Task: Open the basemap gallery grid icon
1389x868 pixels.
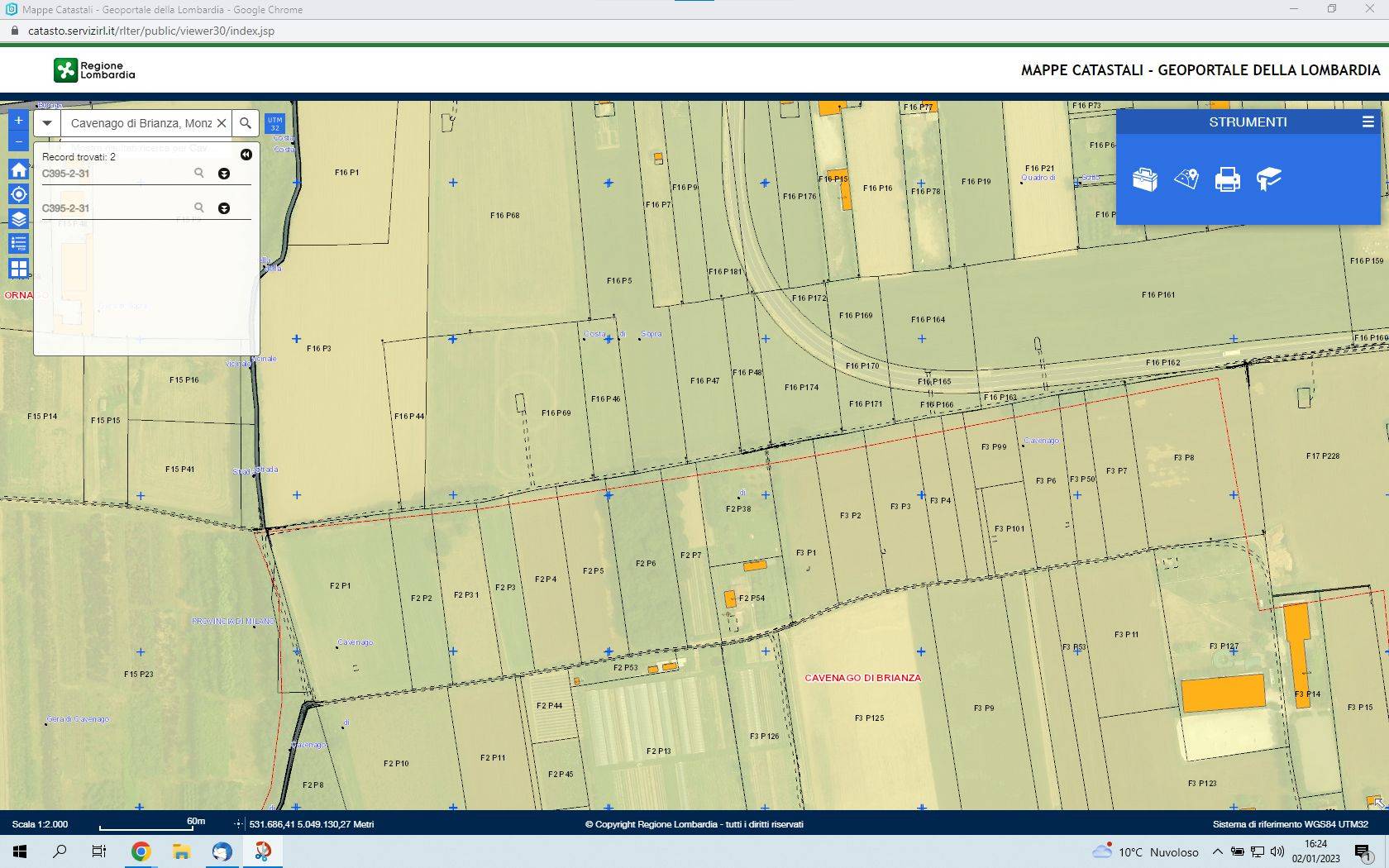Action: (18, 269)
